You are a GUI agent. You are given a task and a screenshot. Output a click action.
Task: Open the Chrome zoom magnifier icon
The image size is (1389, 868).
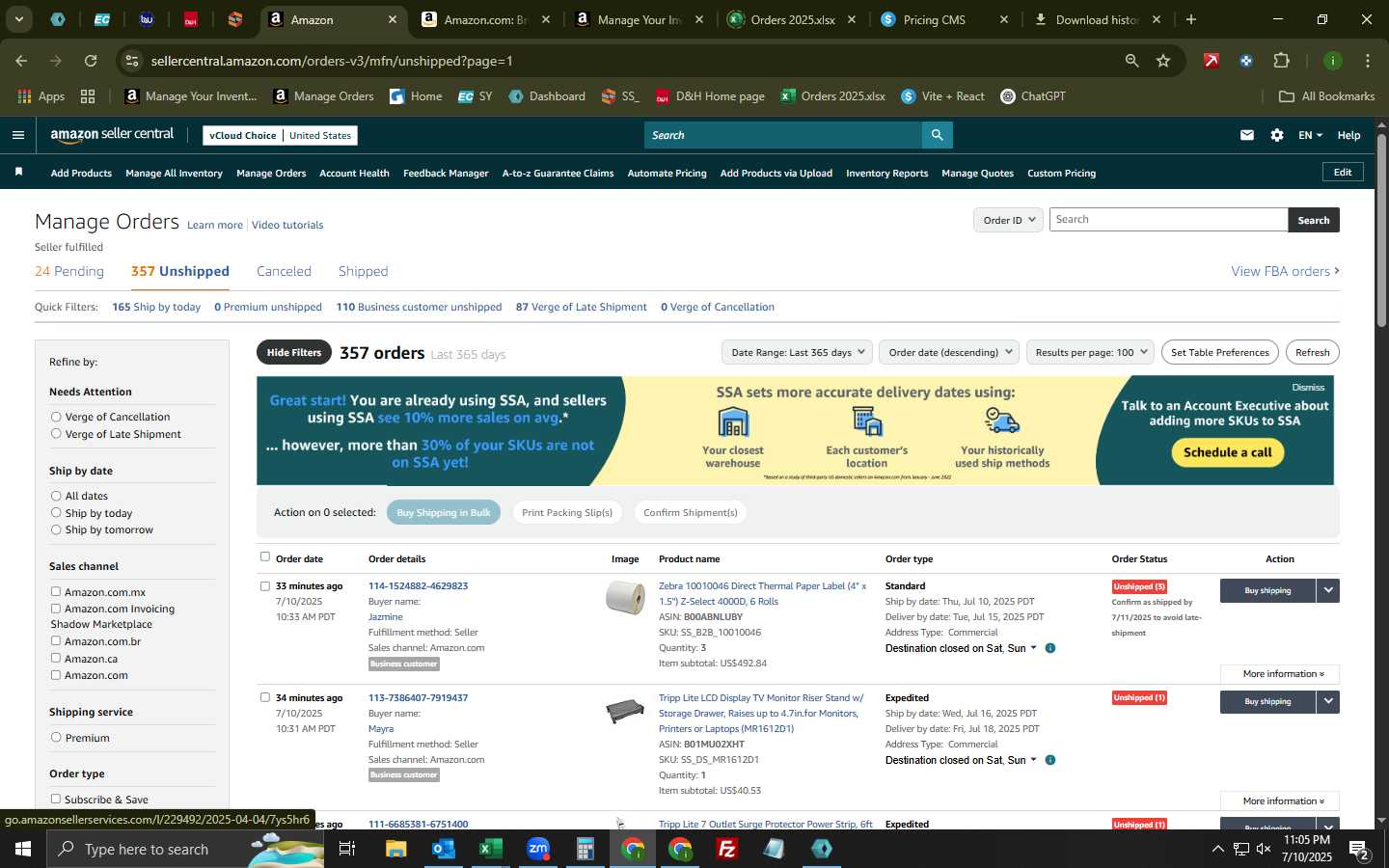pos(1131,61)
